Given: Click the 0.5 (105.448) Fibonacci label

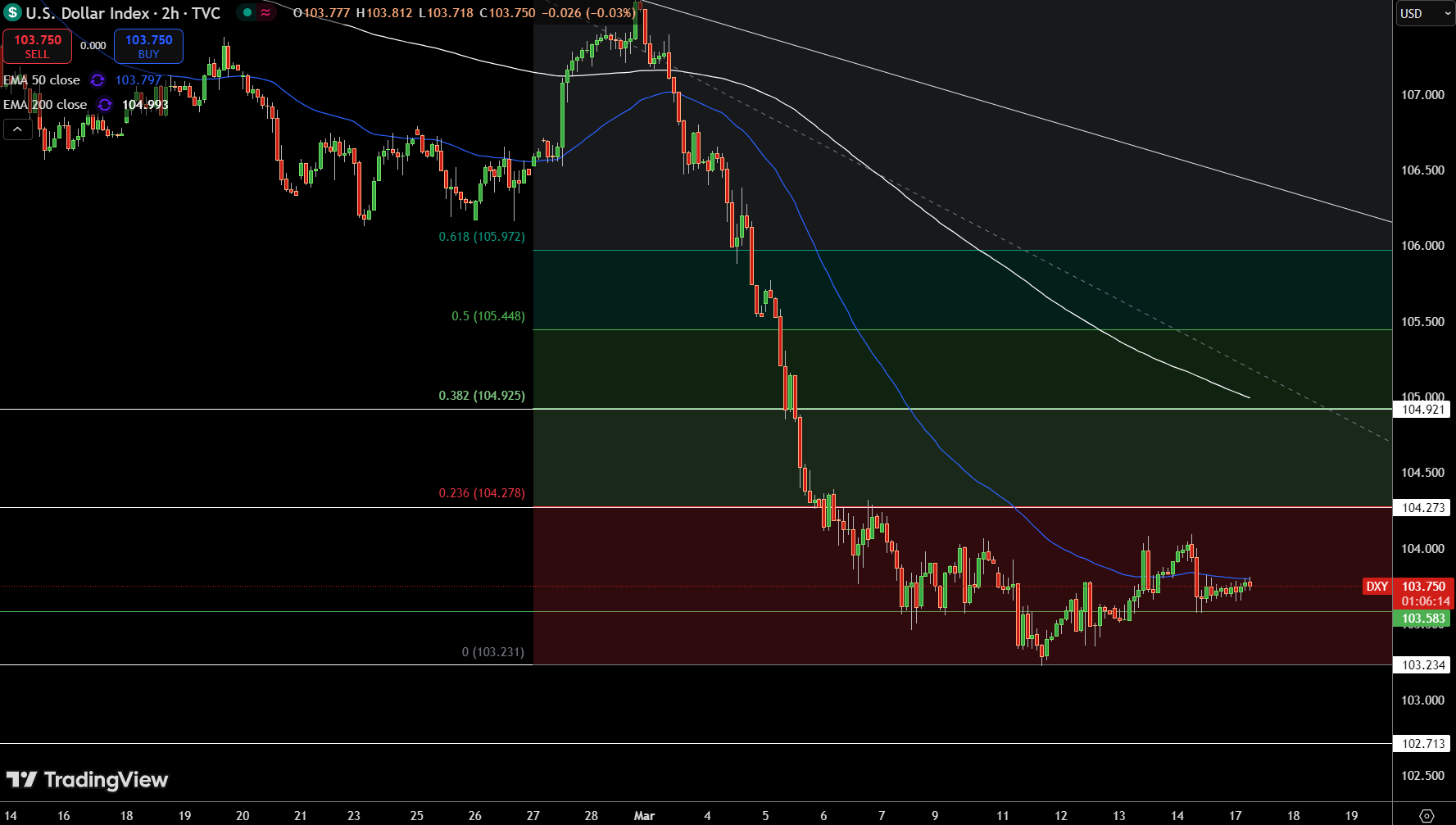Looking at the screenshot, I should click(x=488, y=316).
